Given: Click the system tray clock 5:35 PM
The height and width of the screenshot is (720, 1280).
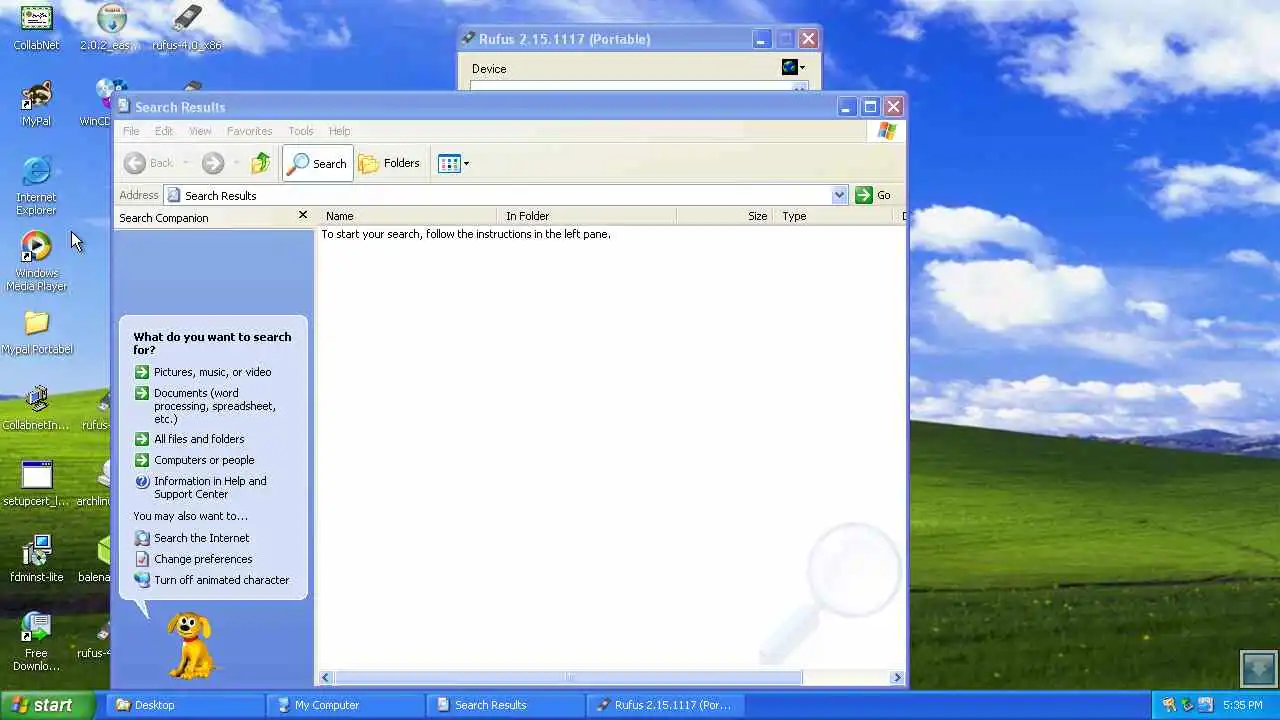Looking at the screenshot, I should (1243, 705).
